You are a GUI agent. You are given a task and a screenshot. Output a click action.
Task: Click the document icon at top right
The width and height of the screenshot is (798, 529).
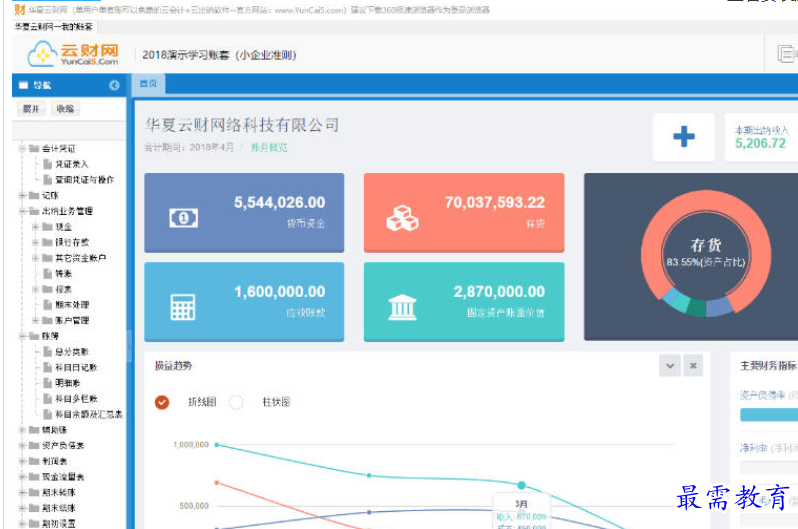[786, 53]
